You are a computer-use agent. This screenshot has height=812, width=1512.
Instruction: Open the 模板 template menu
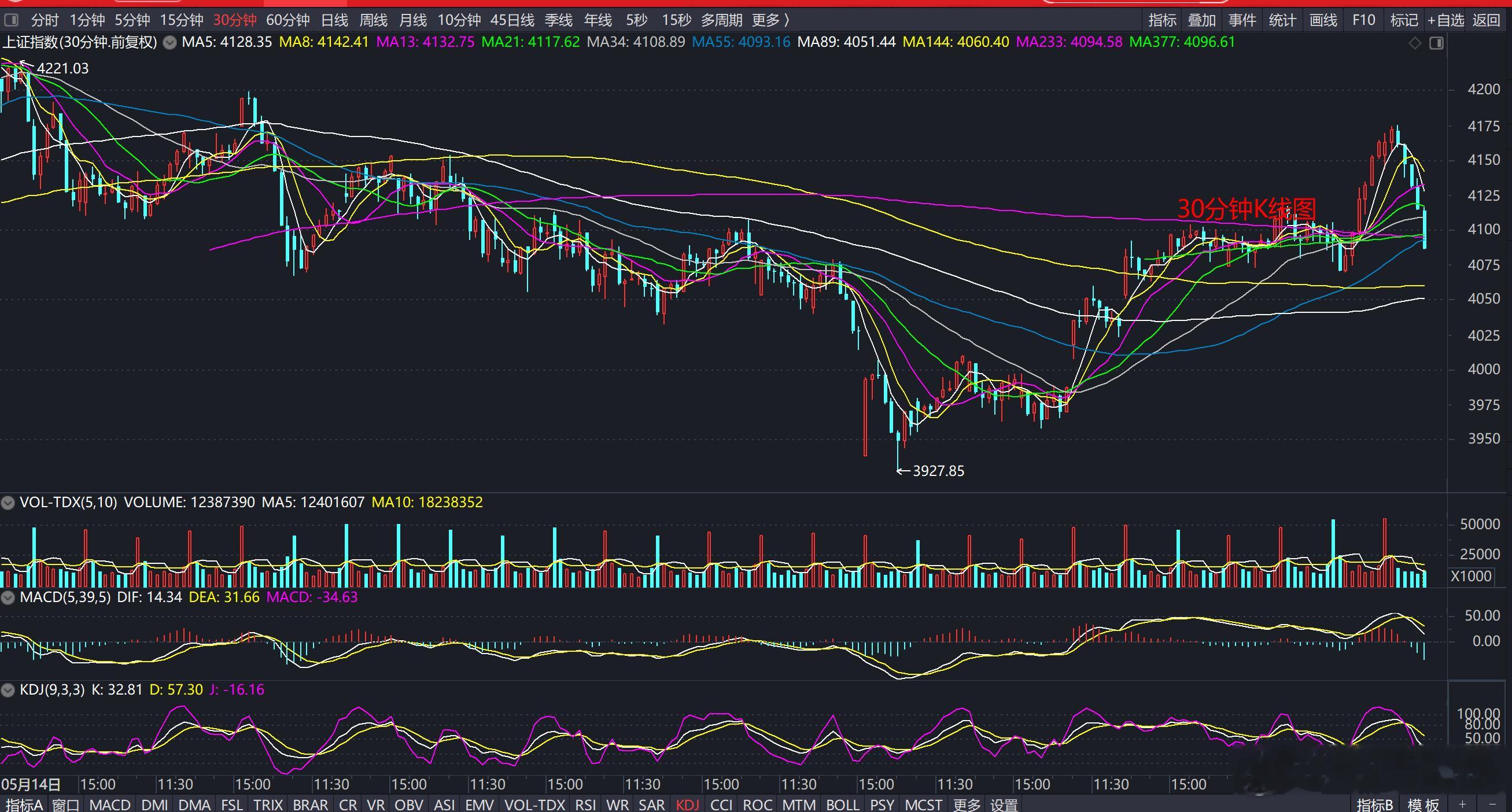[1424, 804]
